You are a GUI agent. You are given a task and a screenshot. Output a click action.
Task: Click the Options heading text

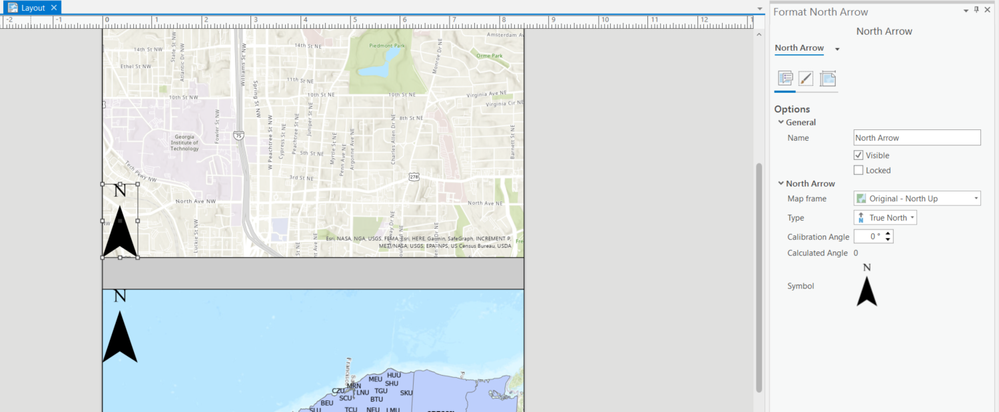792,109
